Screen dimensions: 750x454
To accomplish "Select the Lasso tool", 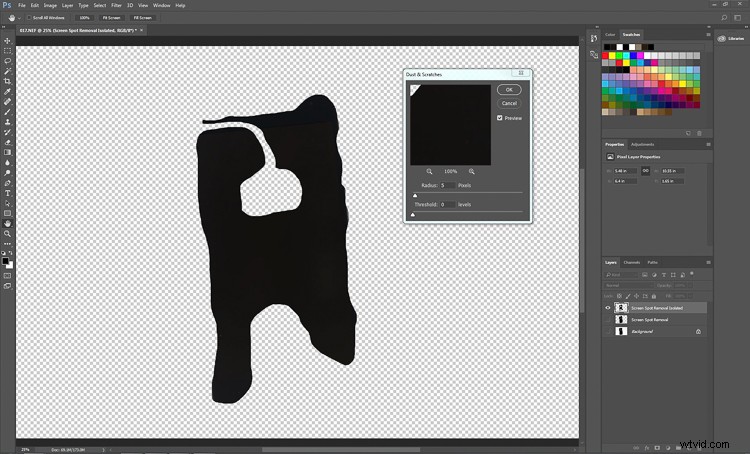I will pyautogui.click(x=7, y=60).
